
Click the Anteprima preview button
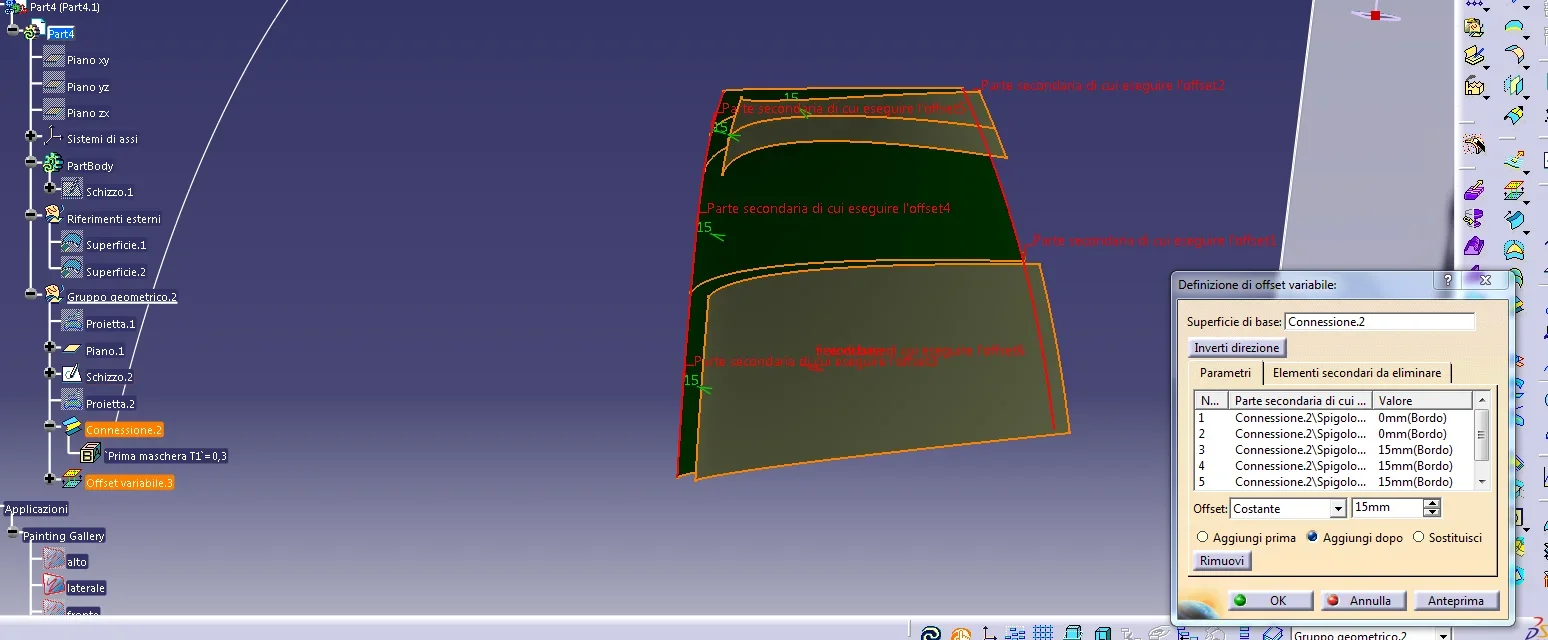pyautogui.click(x=1455, y=601)
